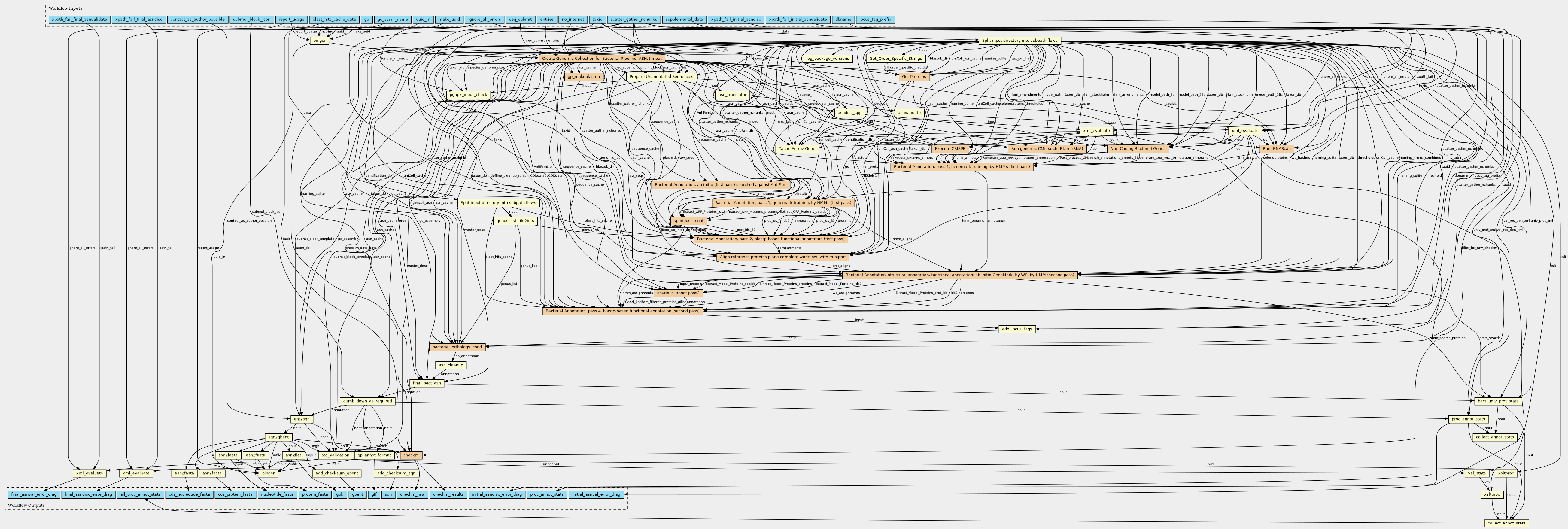1568x529 pixels.
Task: Select the gc_assm_name input node
Action: [x=393, y=20]
